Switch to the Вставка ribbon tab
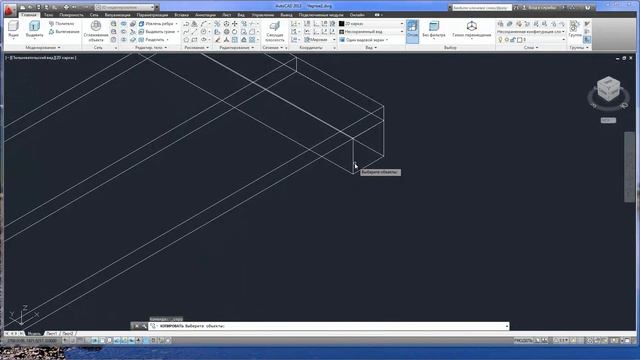Screen dimensions: 640x360 pos(182,15)
